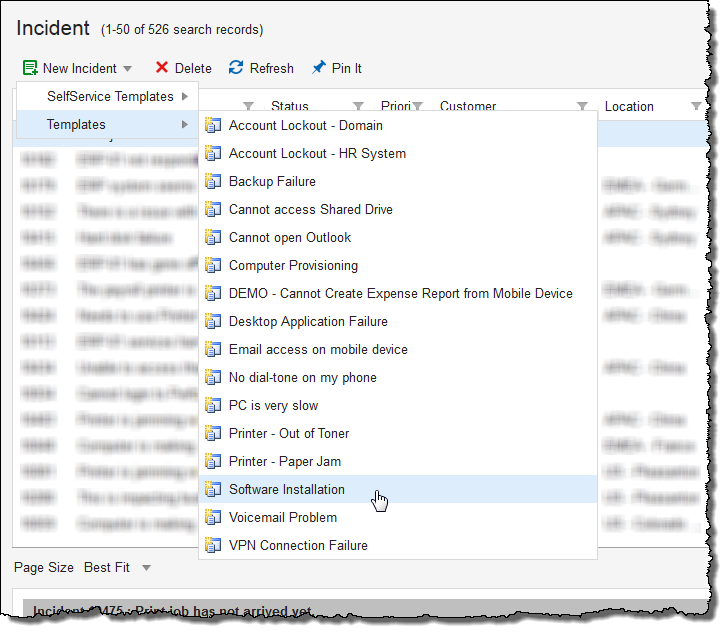Open the Location column filter

coord(696,106)
